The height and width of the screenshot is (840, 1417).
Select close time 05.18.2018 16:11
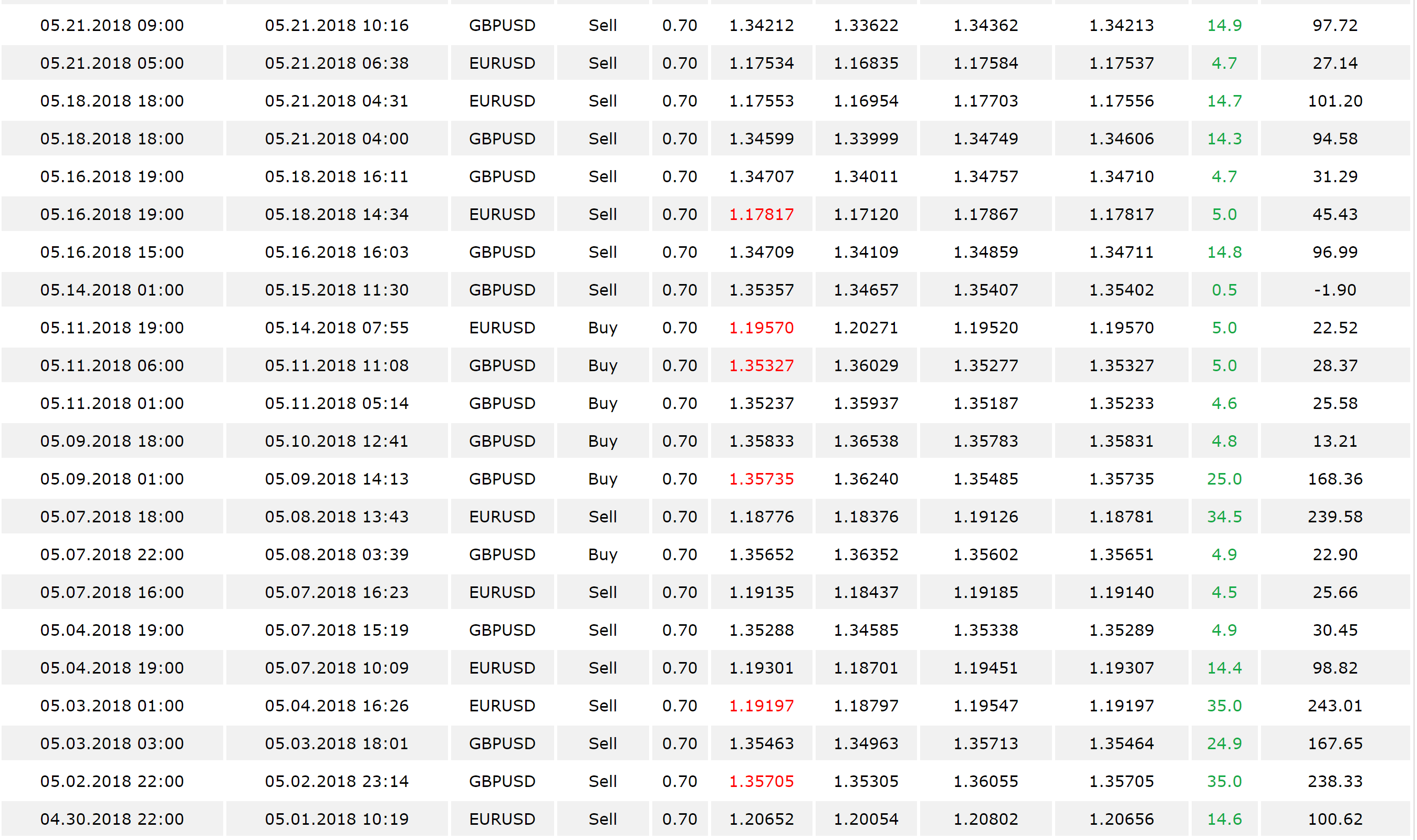click(337, 176)
